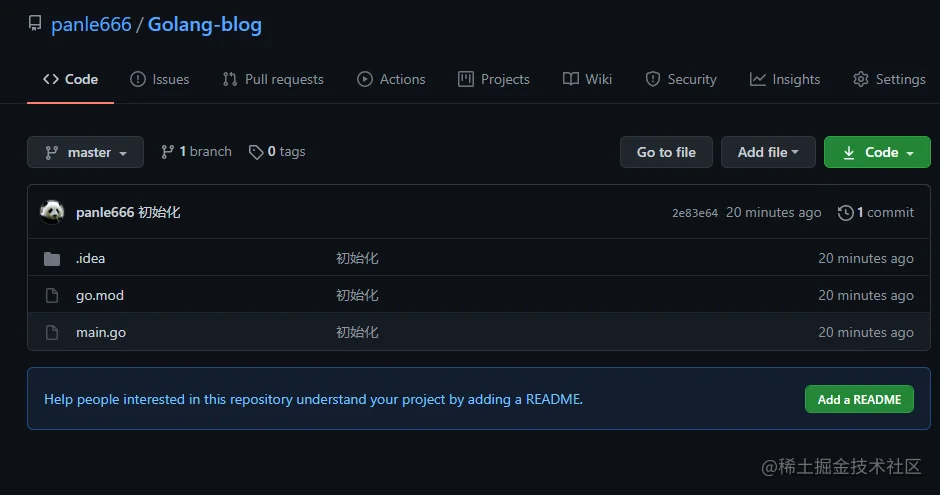Click the Code tab angle-brackets icon
Image resolution: width=940 pixels, height=495 pixels.
tap(51, 79)
